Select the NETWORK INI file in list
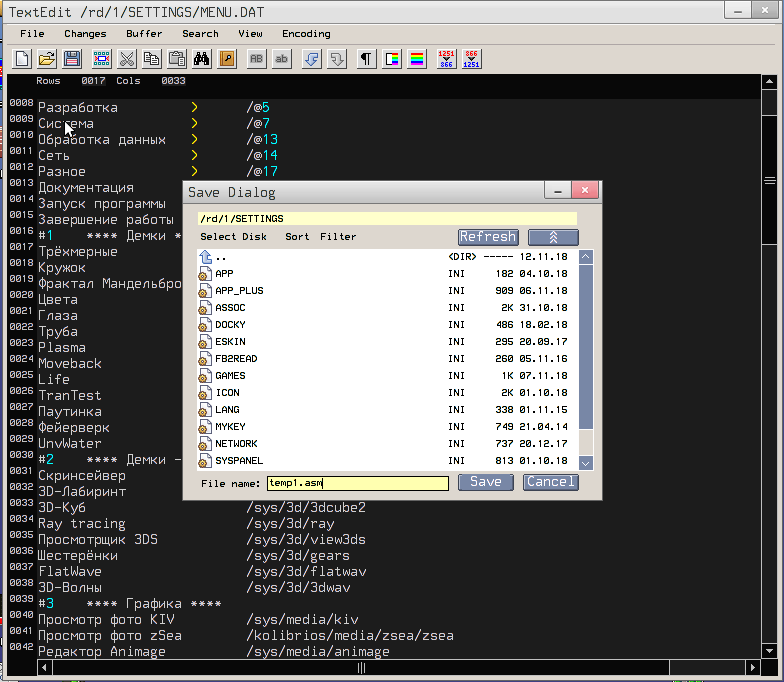Image resolution: width=784 pixels, height=682 pixels. 236,443
